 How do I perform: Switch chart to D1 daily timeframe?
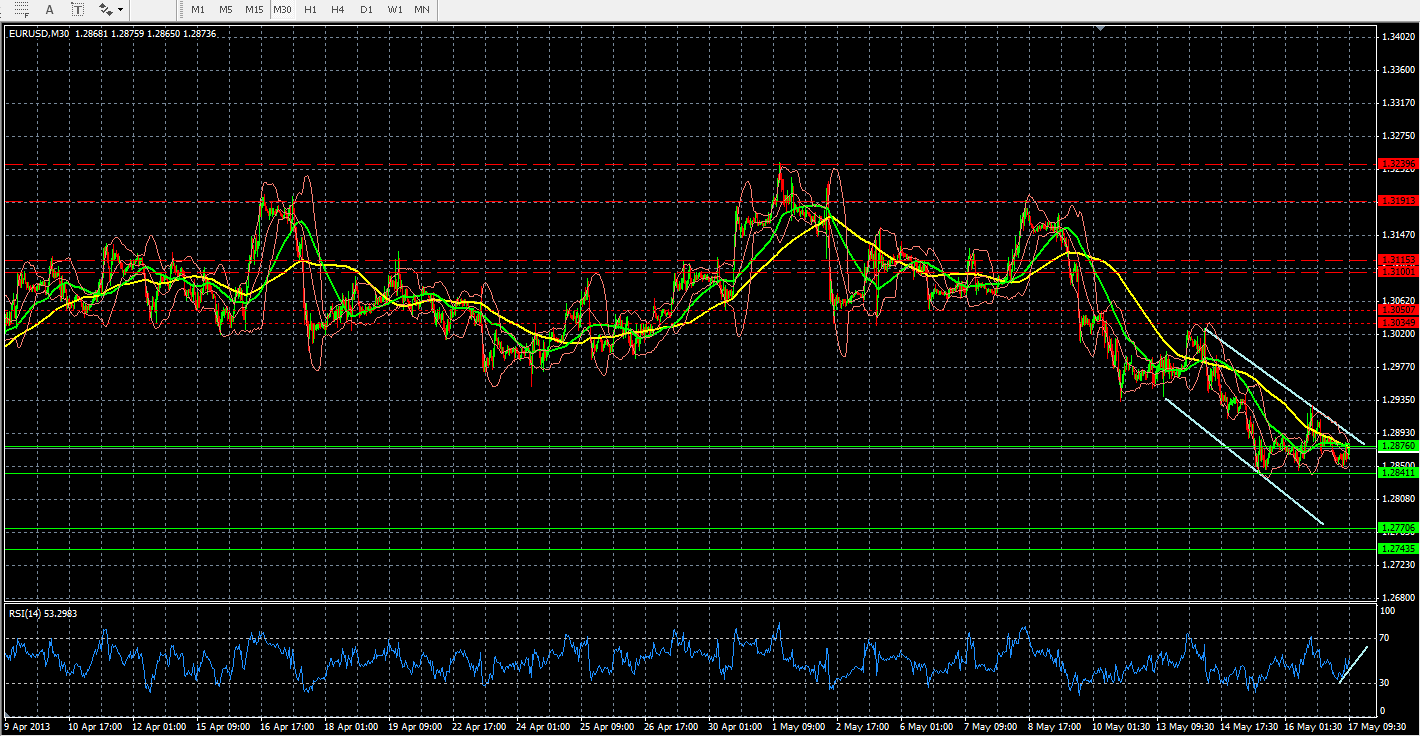(x=366, y=9)
